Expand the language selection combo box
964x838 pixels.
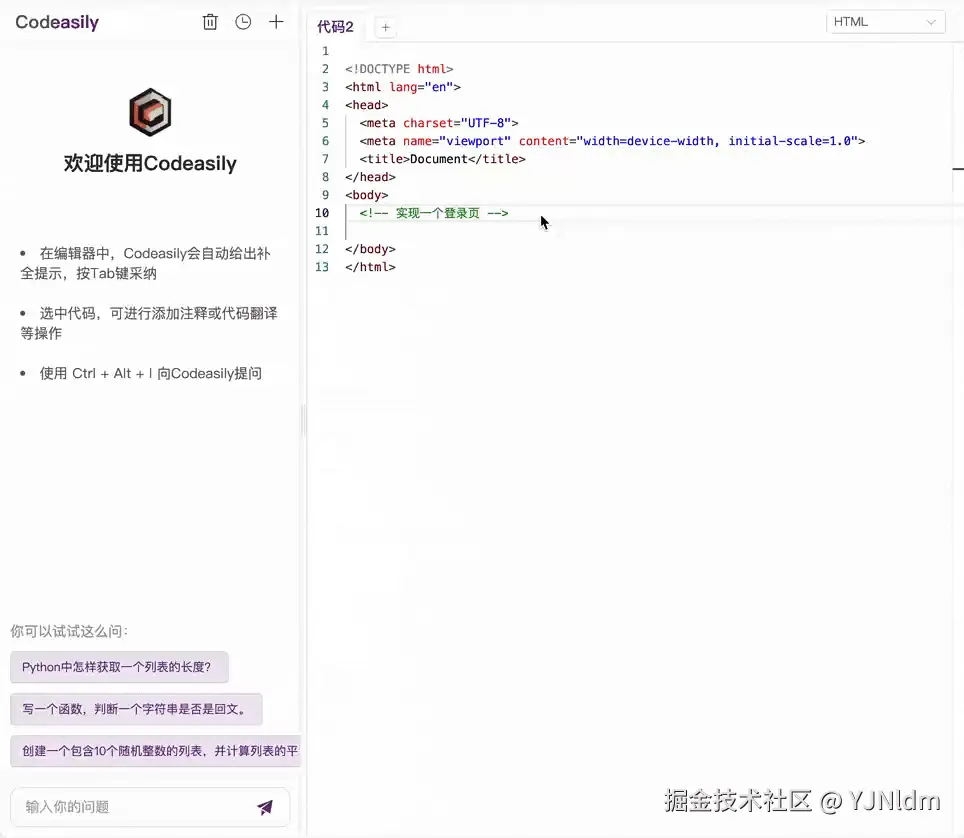point(885,21)
